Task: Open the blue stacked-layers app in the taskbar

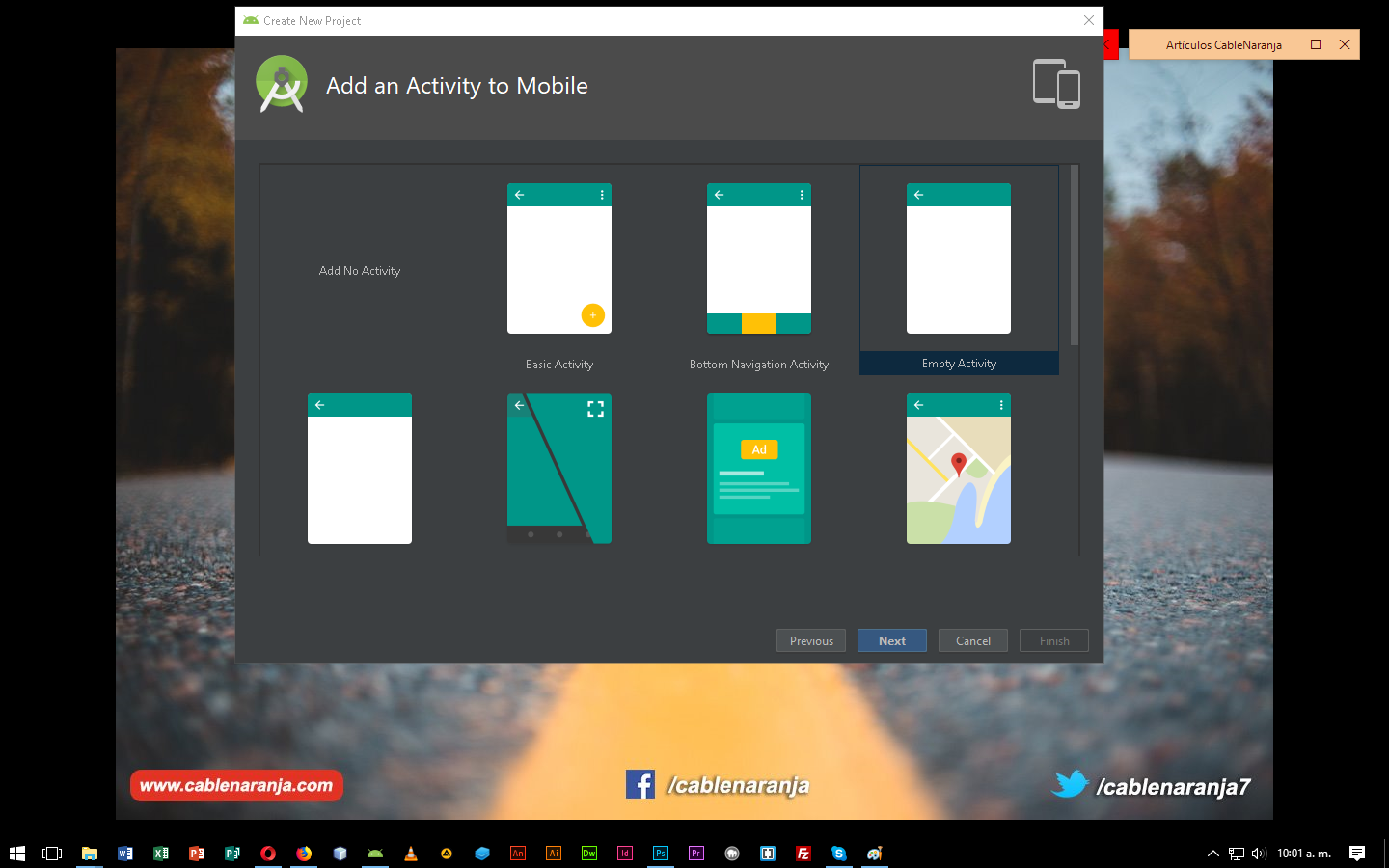Action: (482, 854)
